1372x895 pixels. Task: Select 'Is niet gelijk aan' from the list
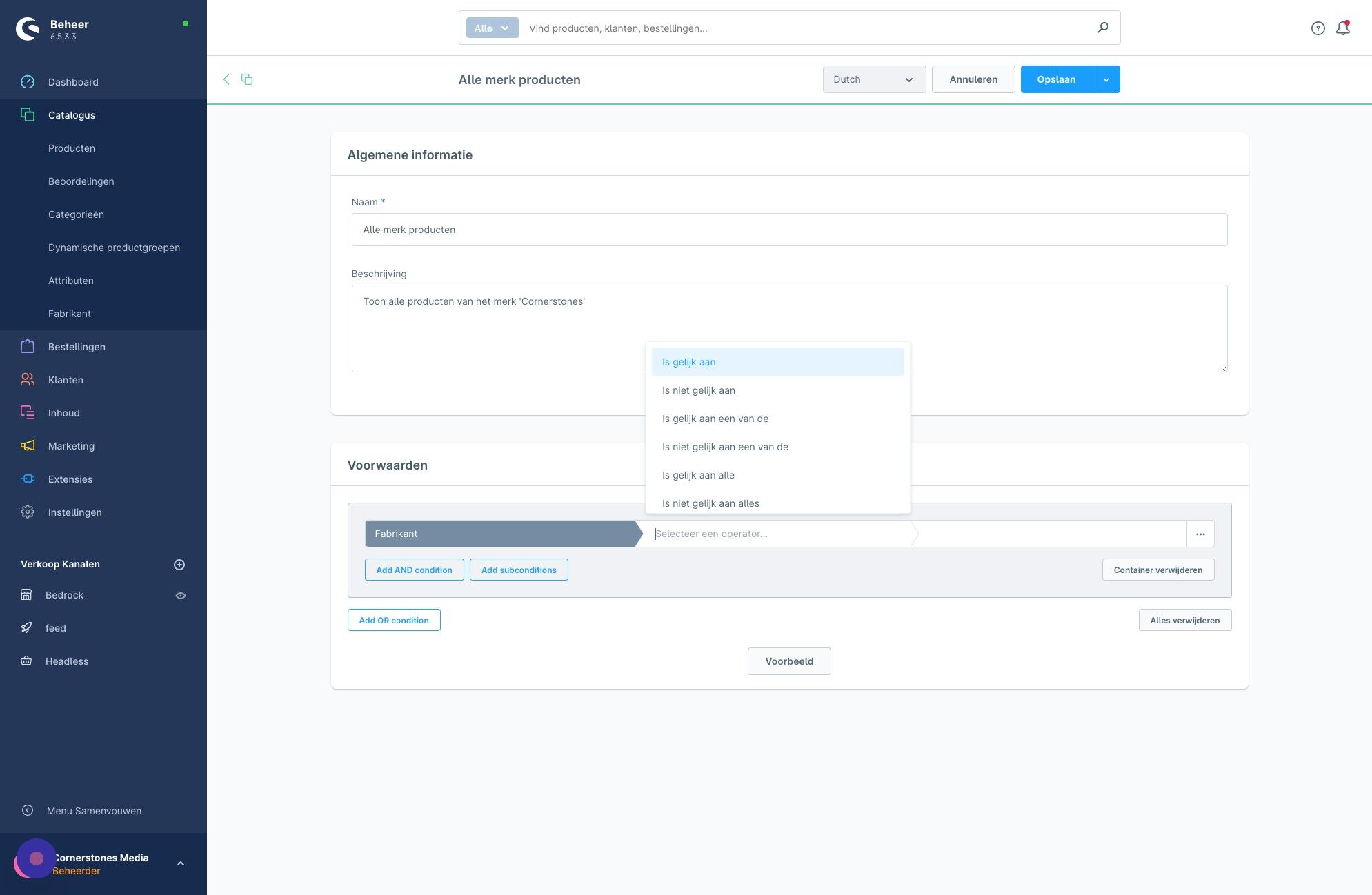(699, 390)
